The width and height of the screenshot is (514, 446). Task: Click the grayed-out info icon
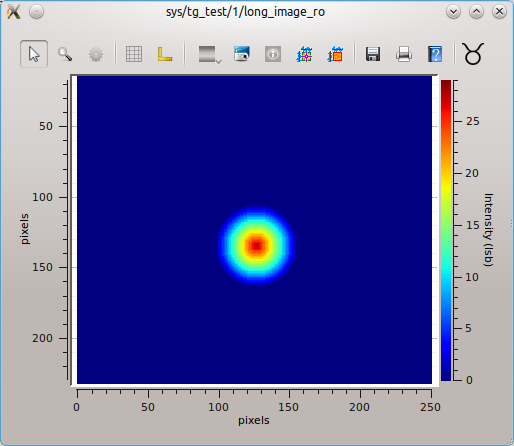pyautogui.click(x=273, y=54)
